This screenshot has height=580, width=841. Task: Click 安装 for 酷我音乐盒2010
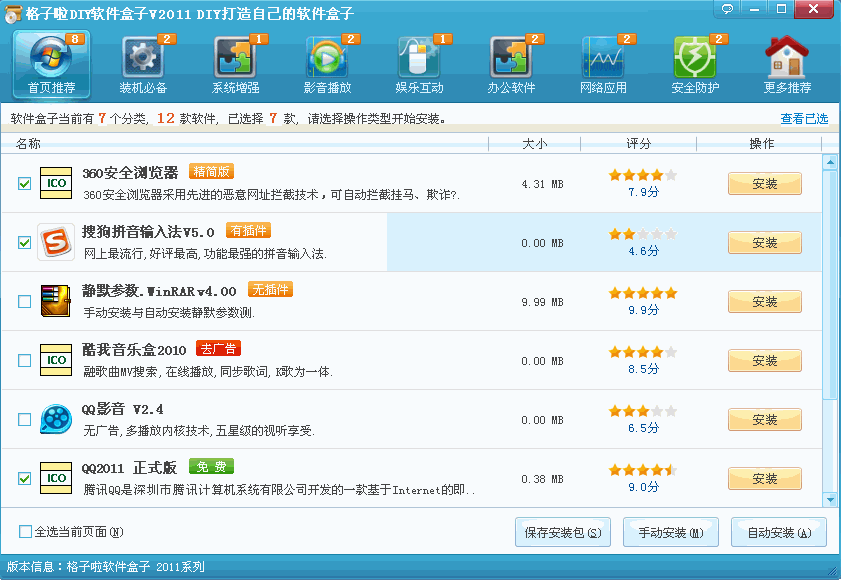[x=764, y=361]
